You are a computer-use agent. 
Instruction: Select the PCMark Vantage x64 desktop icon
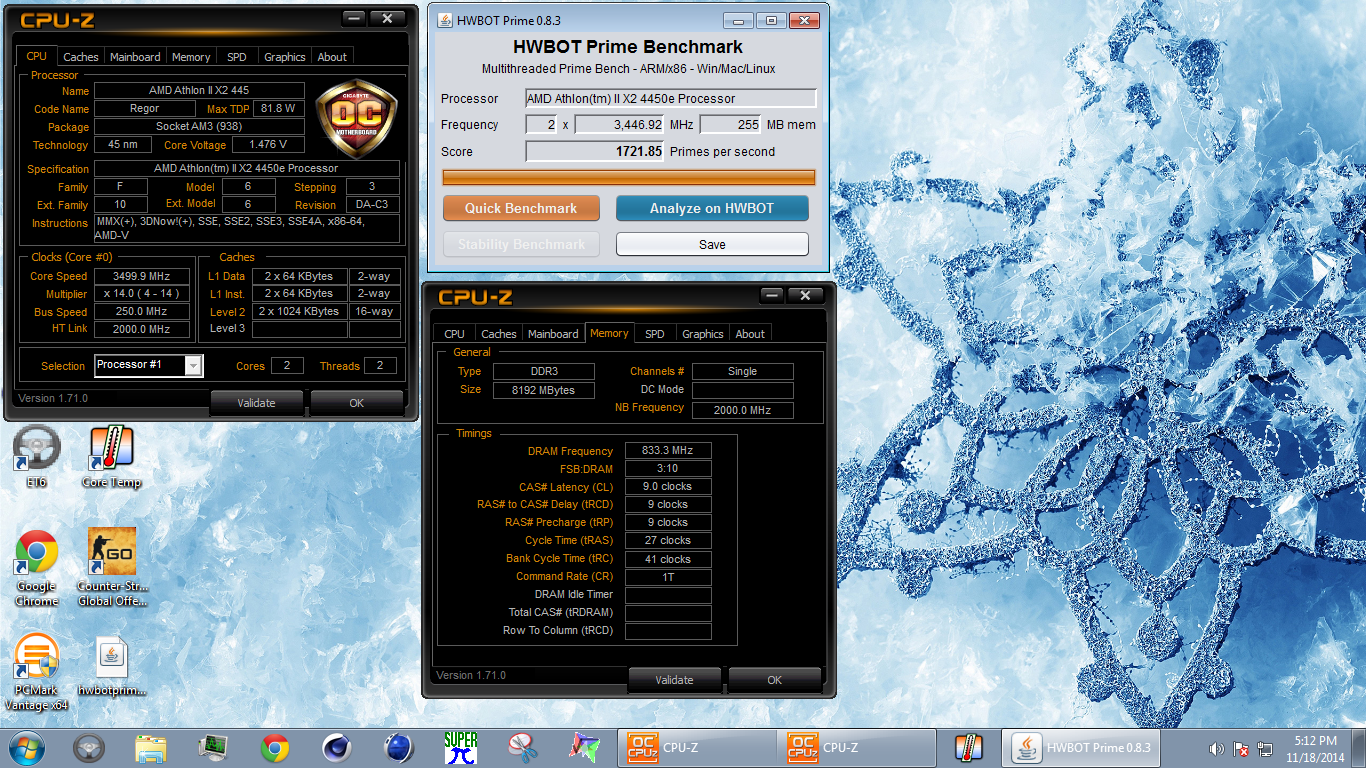pyautogui.click(x=37, y=672)
